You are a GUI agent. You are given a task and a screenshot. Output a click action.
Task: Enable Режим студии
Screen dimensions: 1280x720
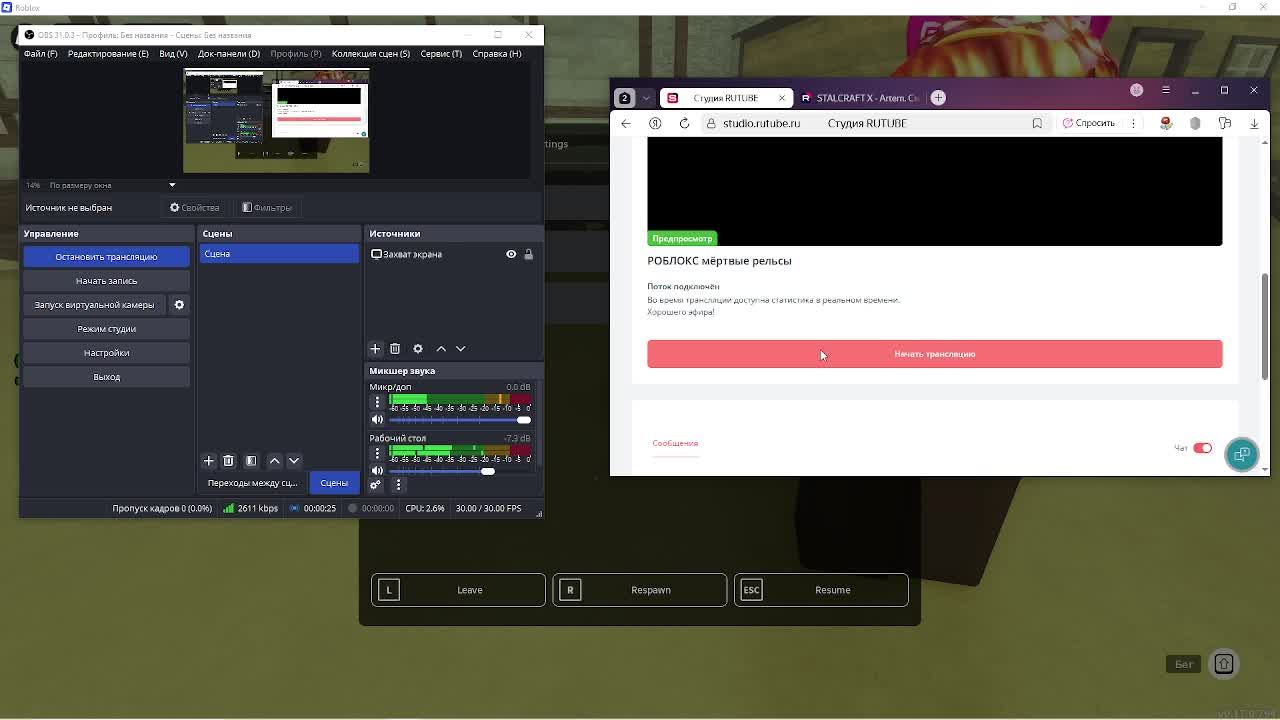[106, 329]
